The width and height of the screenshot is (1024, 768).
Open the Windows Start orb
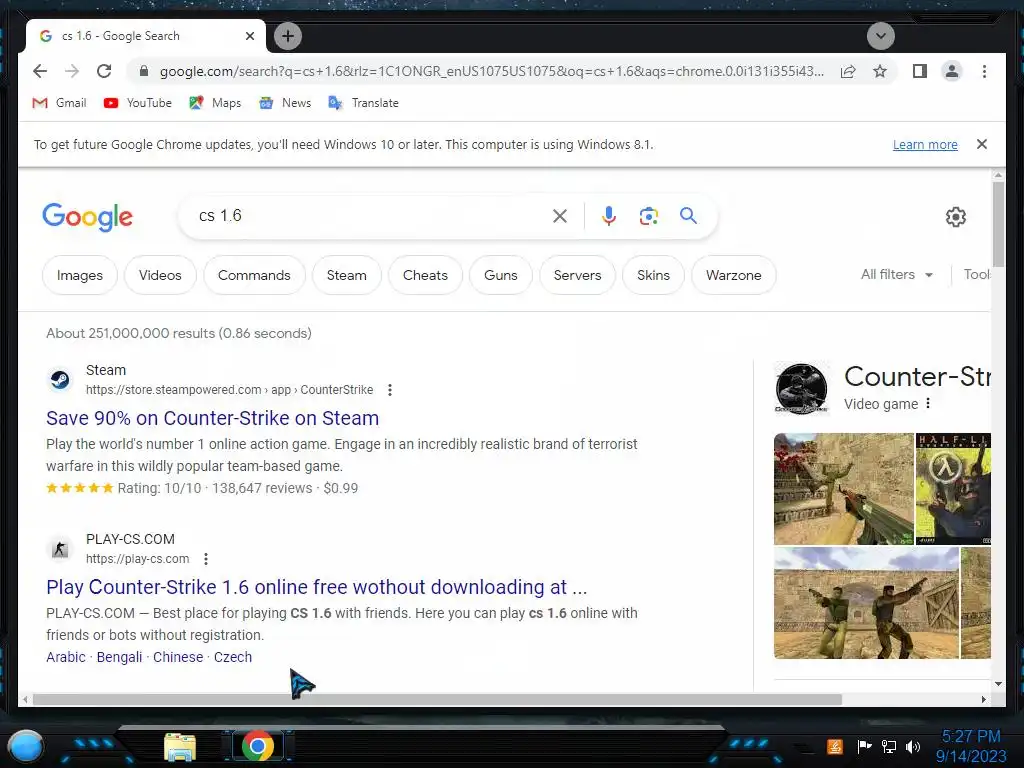tap(25, 747)
